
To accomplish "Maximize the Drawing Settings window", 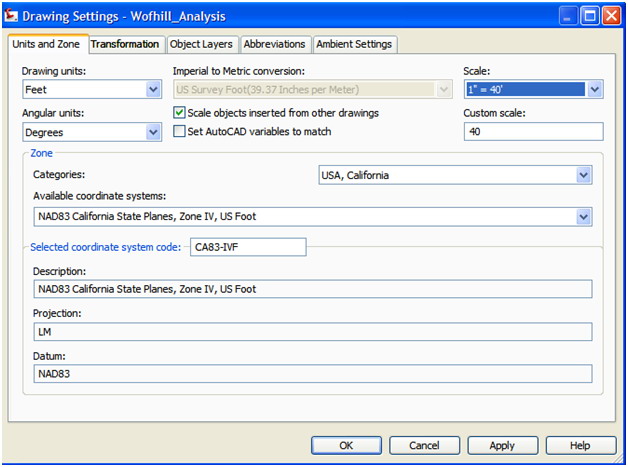I will (x=590, y=16).
